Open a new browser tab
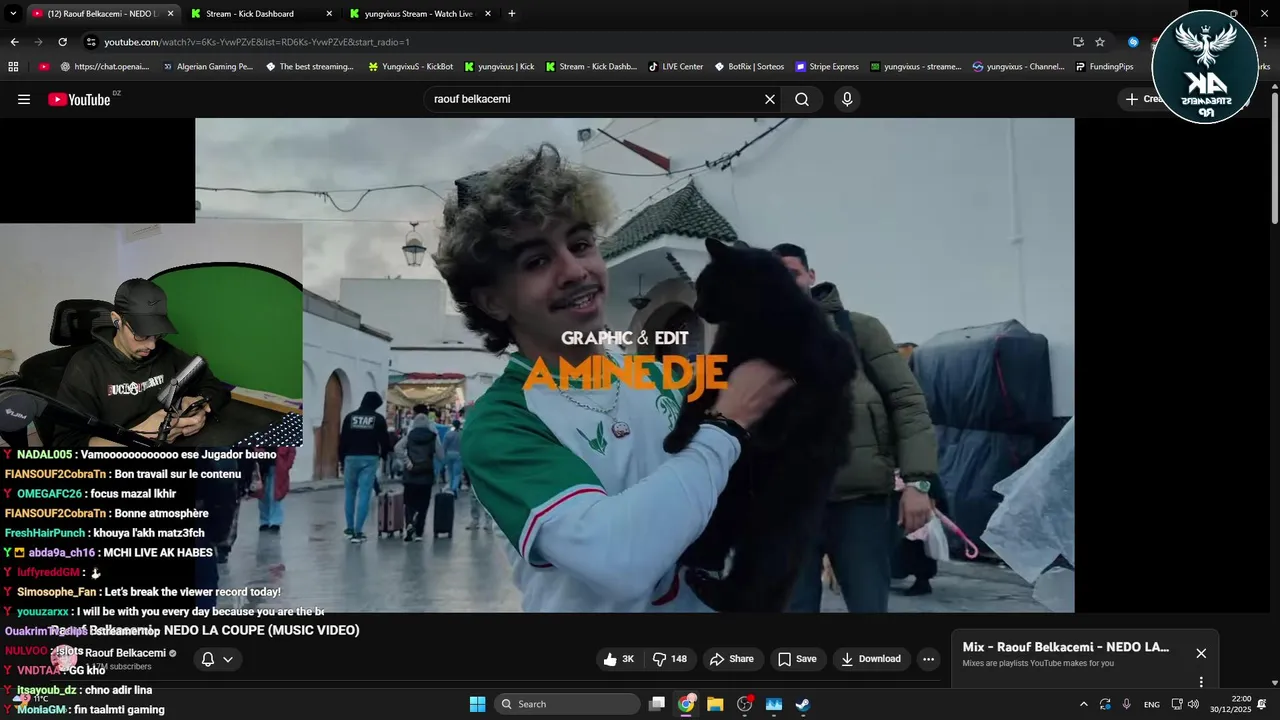Image resolution: width=1280 pixels, height=720 pixels. [512, 14]
